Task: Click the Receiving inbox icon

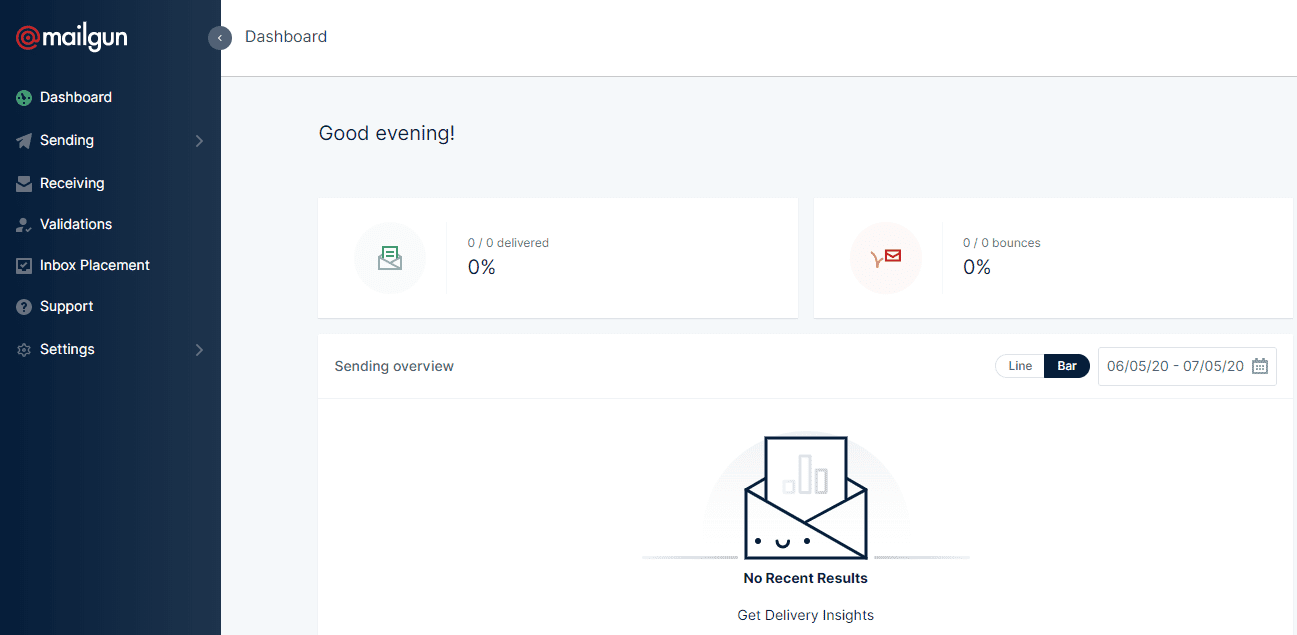Action: (x=22, y=183)
